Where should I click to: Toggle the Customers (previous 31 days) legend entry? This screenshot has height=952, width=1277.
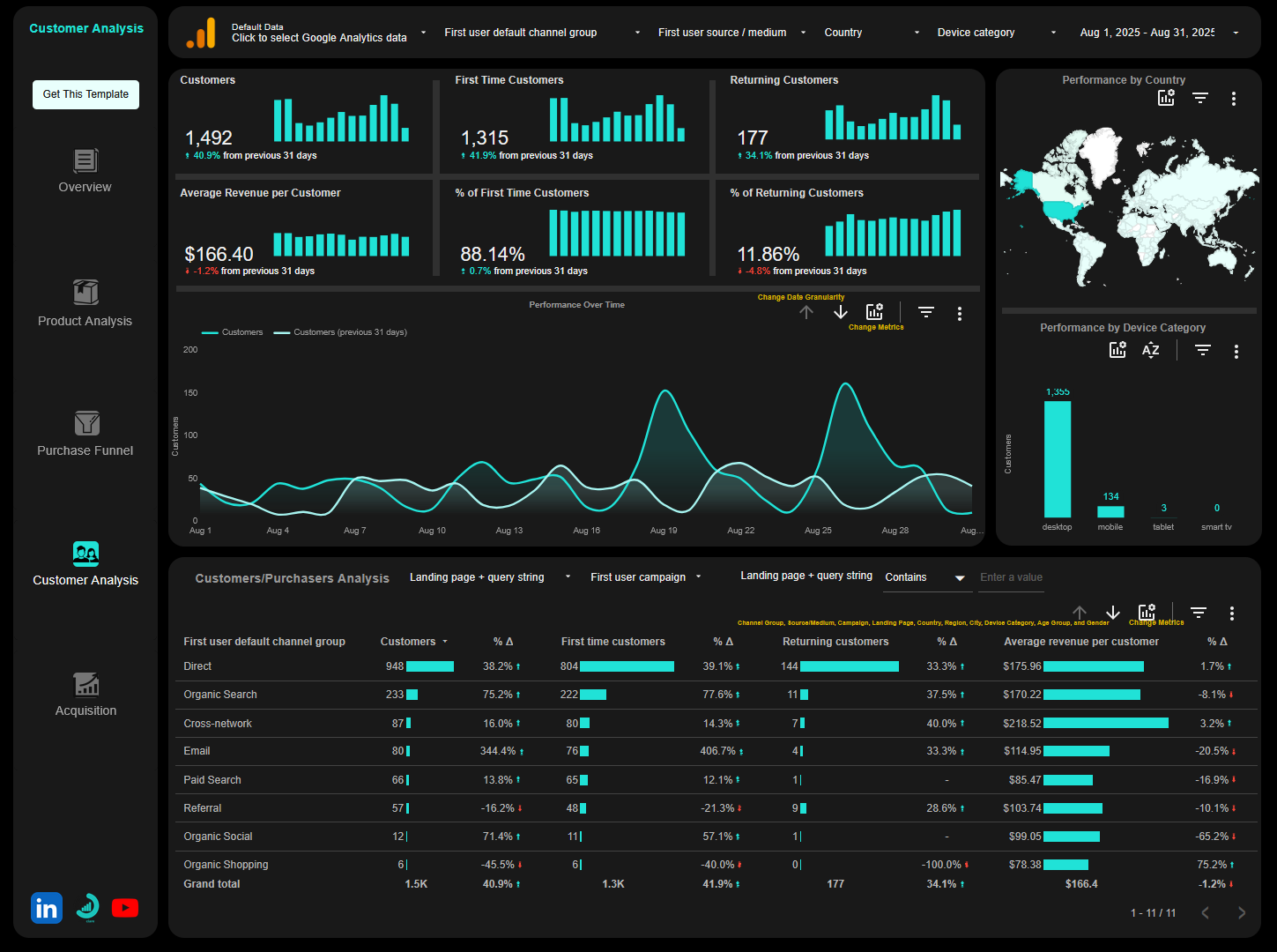pyautogui.click(x=340, y=331)
